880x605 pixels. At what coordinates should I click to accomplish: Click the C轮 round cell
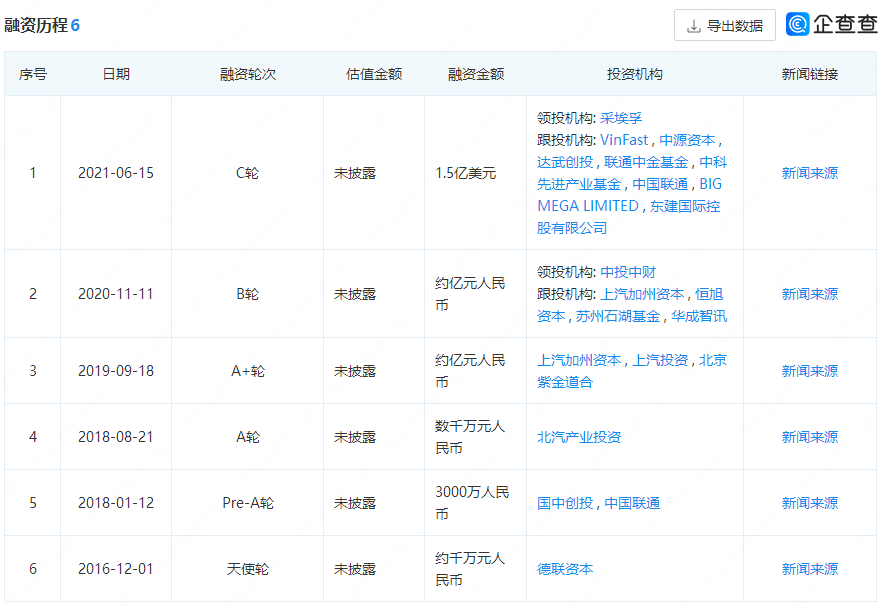(x=248, y=173)
